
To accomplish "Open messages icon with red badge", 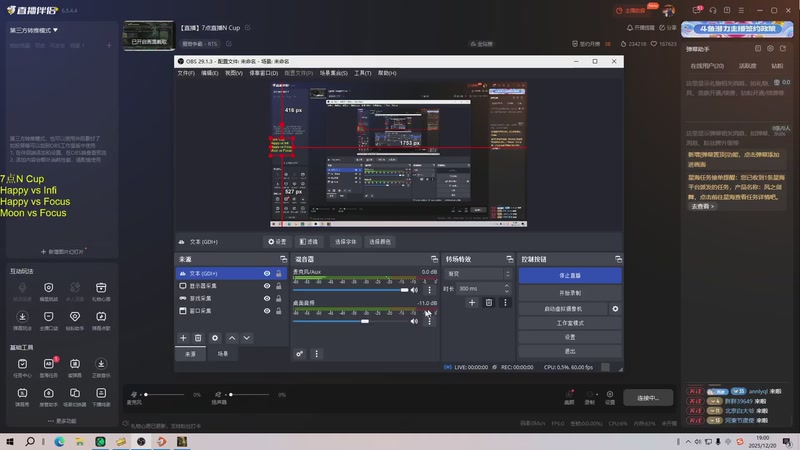I will 696,10.
